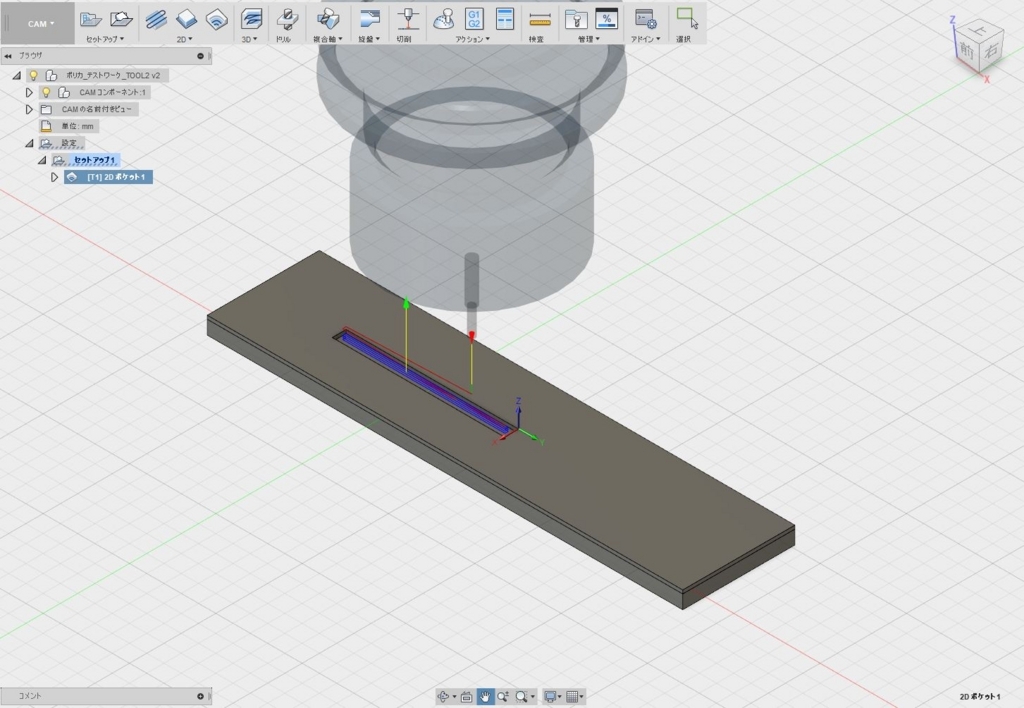Viewport: 1024px width, 708px height.
Task: Click the multi-axis (複合軸) tool icon
Action: pos(328,19)
